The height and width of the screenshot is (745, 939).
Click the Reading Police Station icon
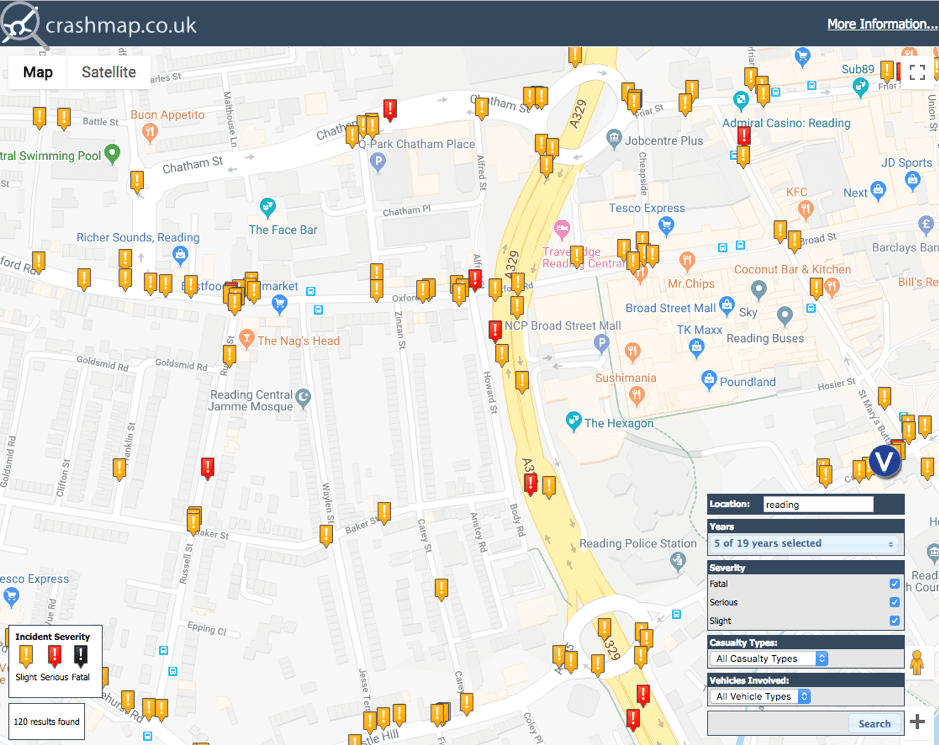(x=677, y=561)
